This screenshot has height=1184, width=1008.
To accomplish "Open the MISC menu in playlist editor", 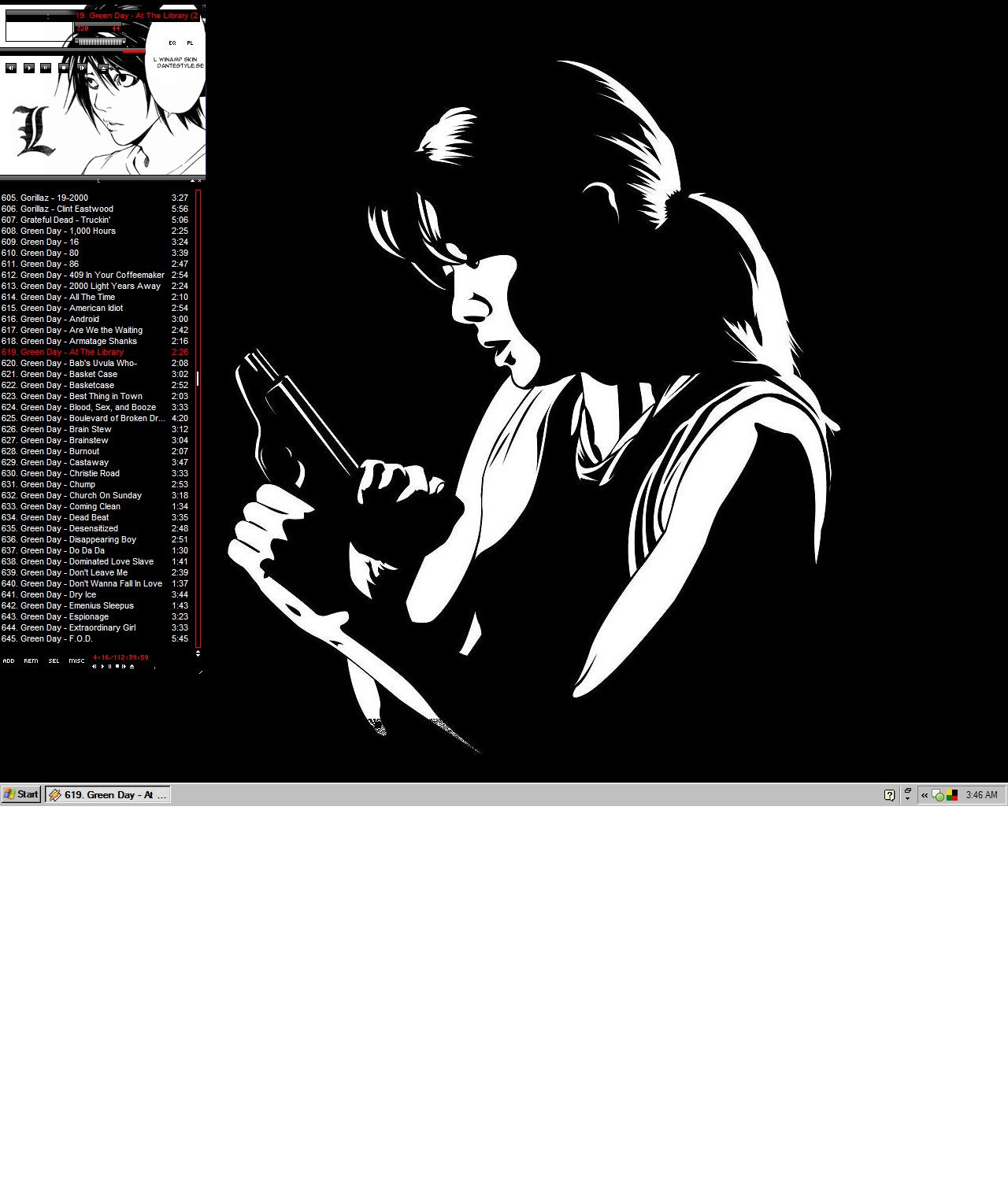I will click(x=76, y=661).
